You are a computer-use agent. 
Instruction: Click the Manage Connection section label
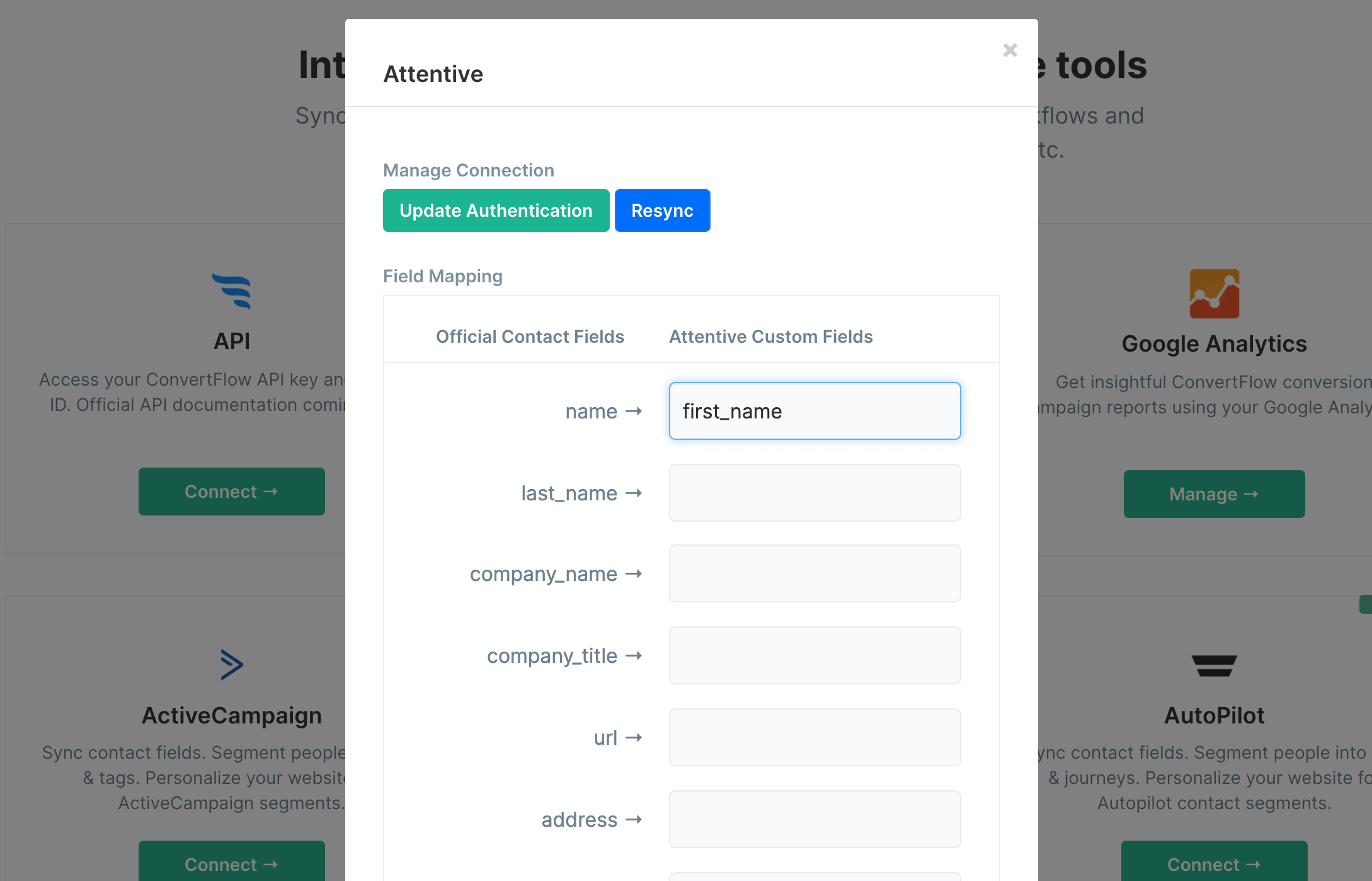pos(469,170)
